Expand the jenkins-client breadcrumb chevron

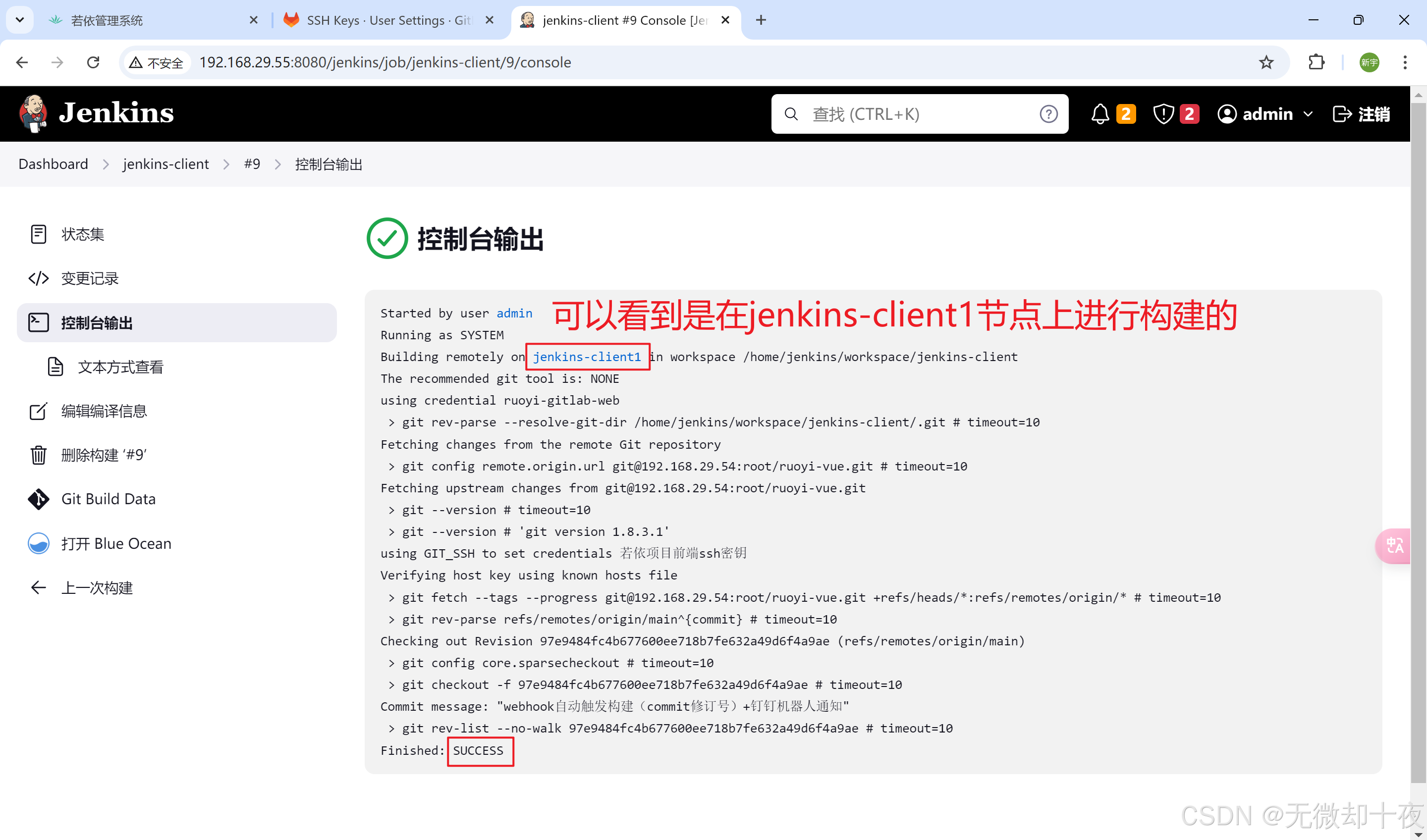tap(226, 165)
